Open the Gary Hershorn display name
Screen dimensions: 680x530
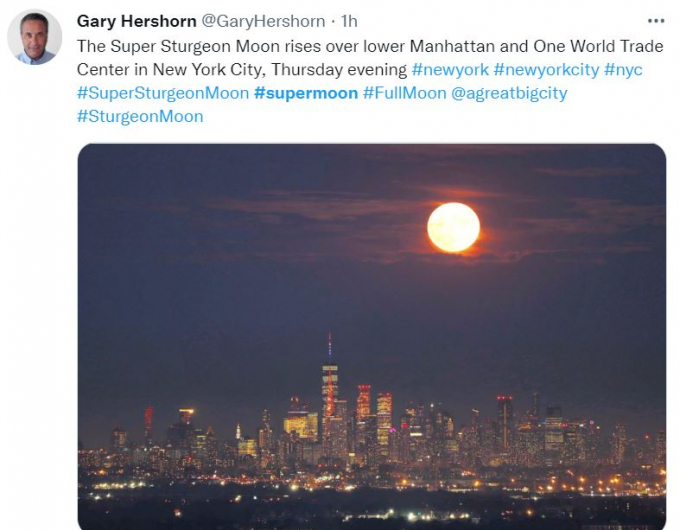137,21
